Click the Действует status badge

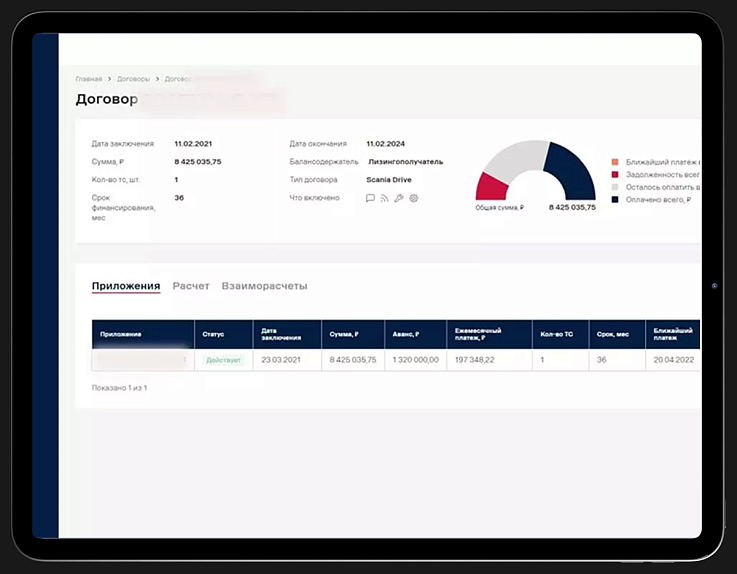click(224, 360)
